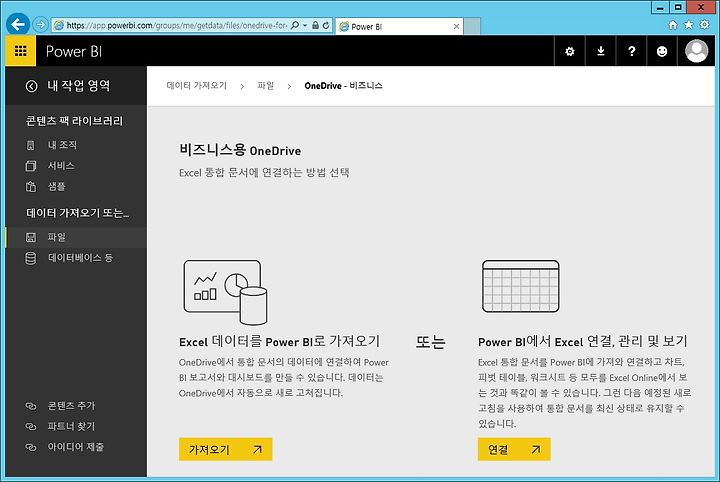Click the address bar search magnifier icon

click(295, 25)
